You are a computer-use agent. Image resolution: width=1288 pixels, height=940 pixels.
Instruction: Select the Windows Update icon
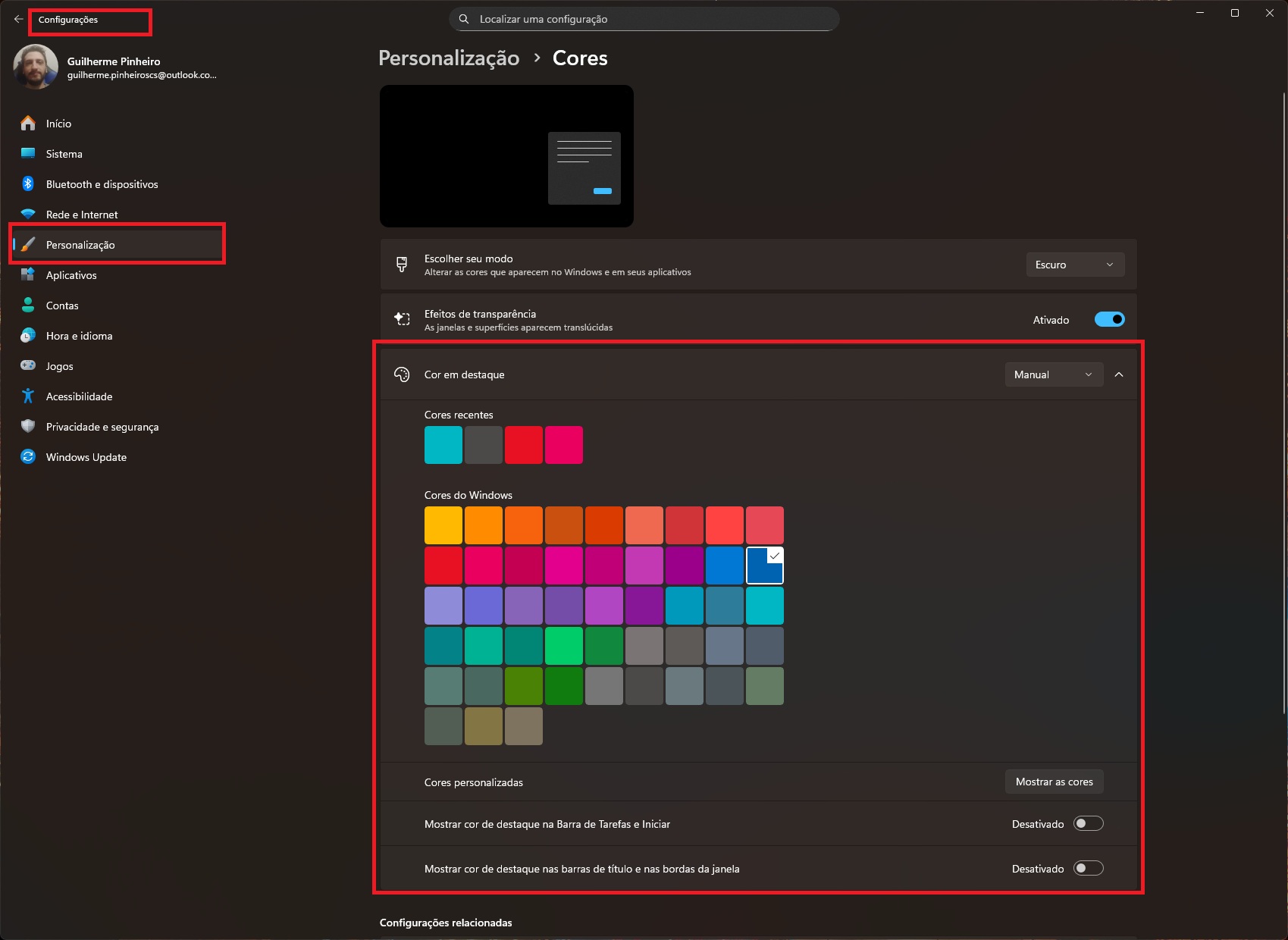27,456
